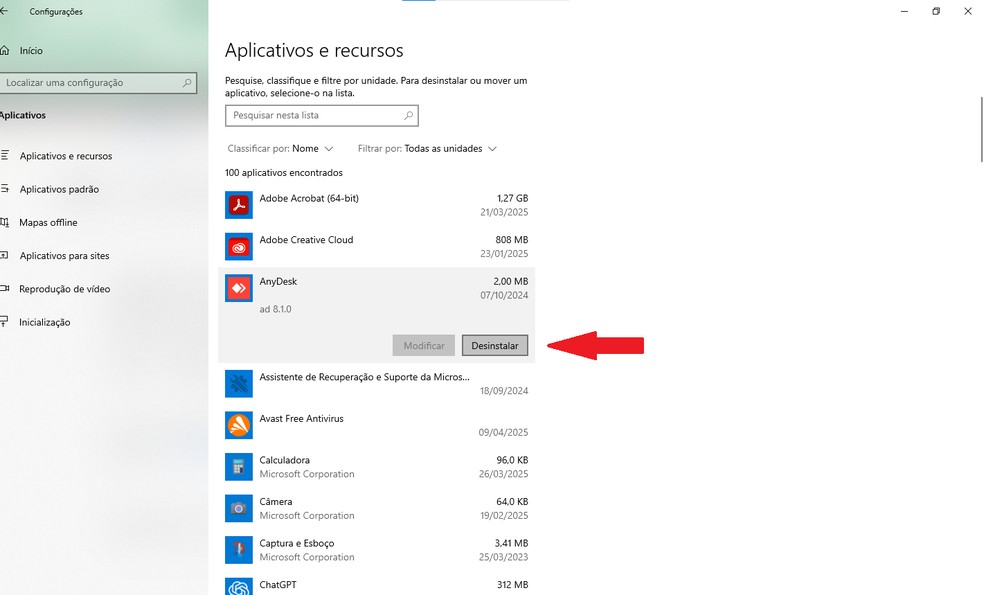Go to Início settings home
This screenshot has height=595, width=984.
[x=31, y=51]
